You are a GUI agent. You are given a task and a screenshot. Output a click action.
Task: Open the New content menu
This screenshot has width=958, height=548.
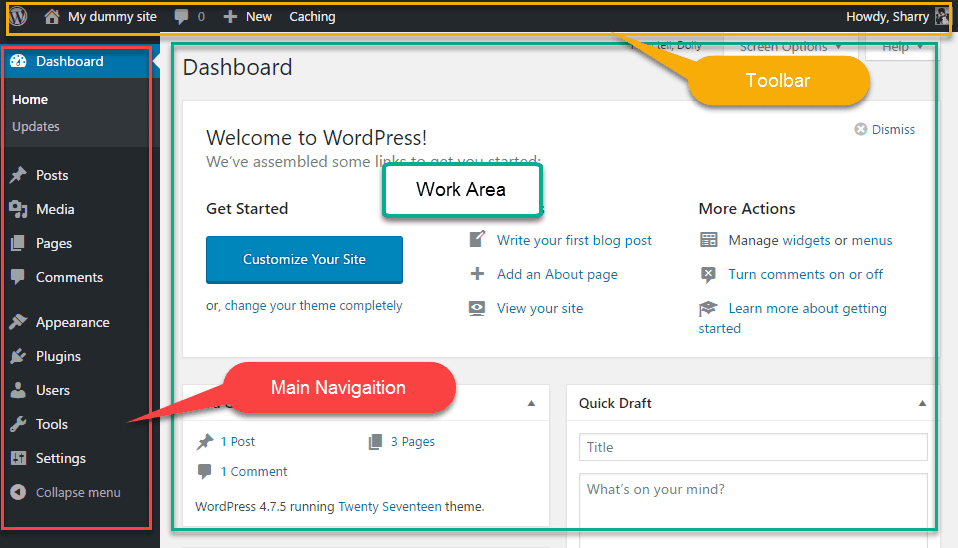point(258,16)
